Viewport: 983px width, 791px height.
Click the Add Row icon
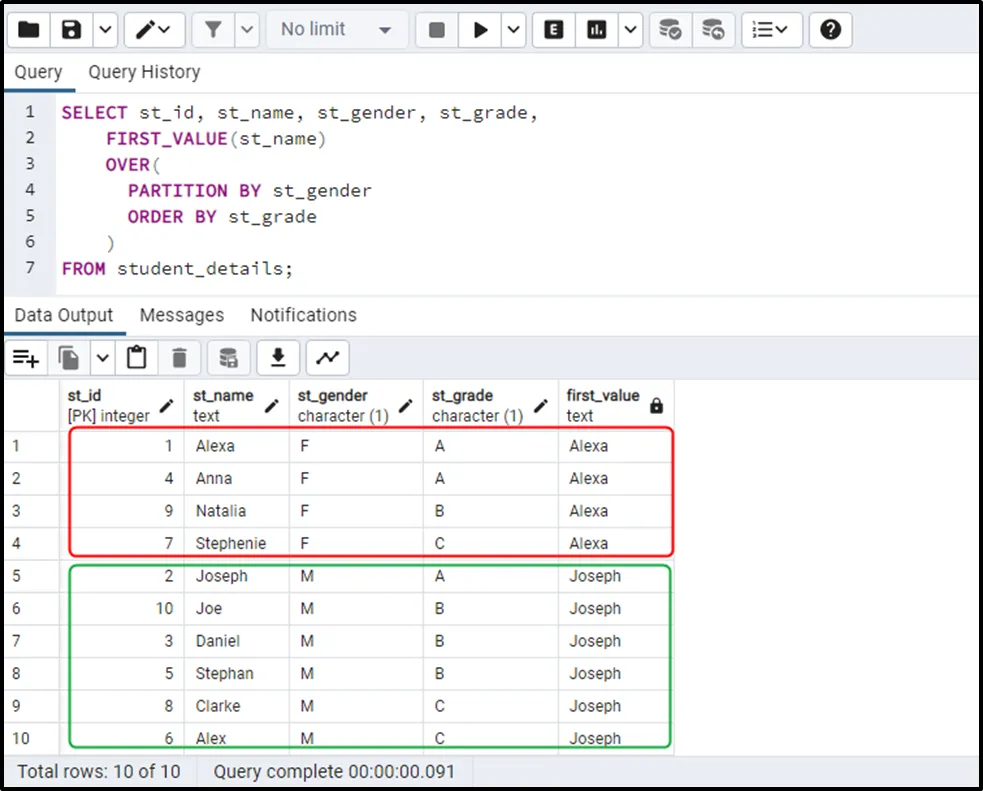[x=26, y=357]
